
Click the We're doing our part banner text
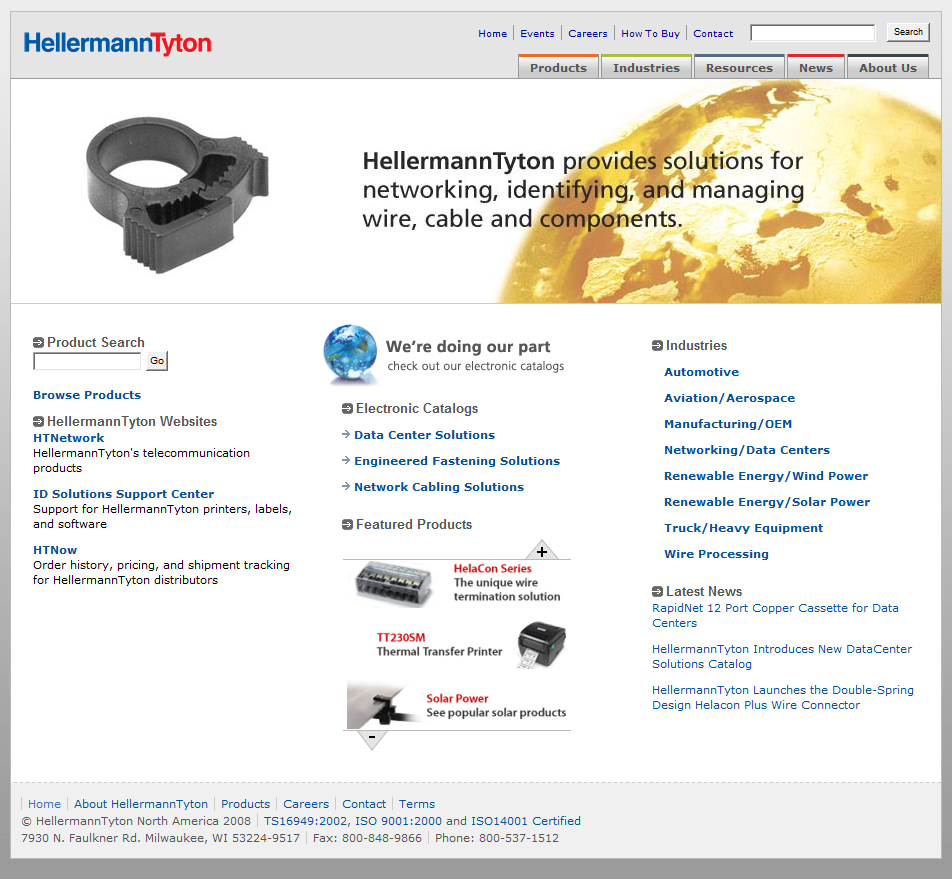[x=468, y=347]
